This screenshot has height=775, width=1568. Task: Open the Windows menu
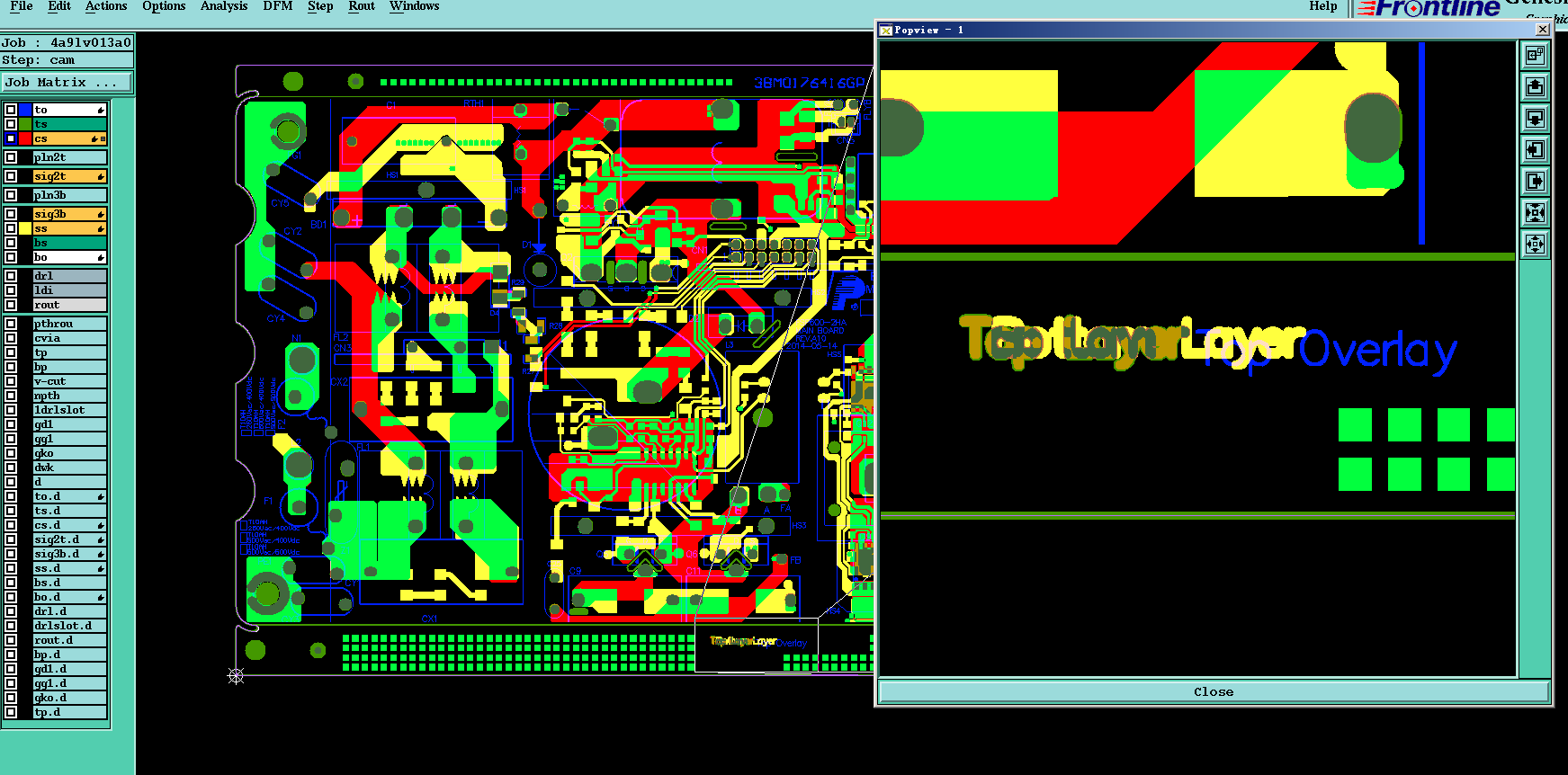point(415,6)
